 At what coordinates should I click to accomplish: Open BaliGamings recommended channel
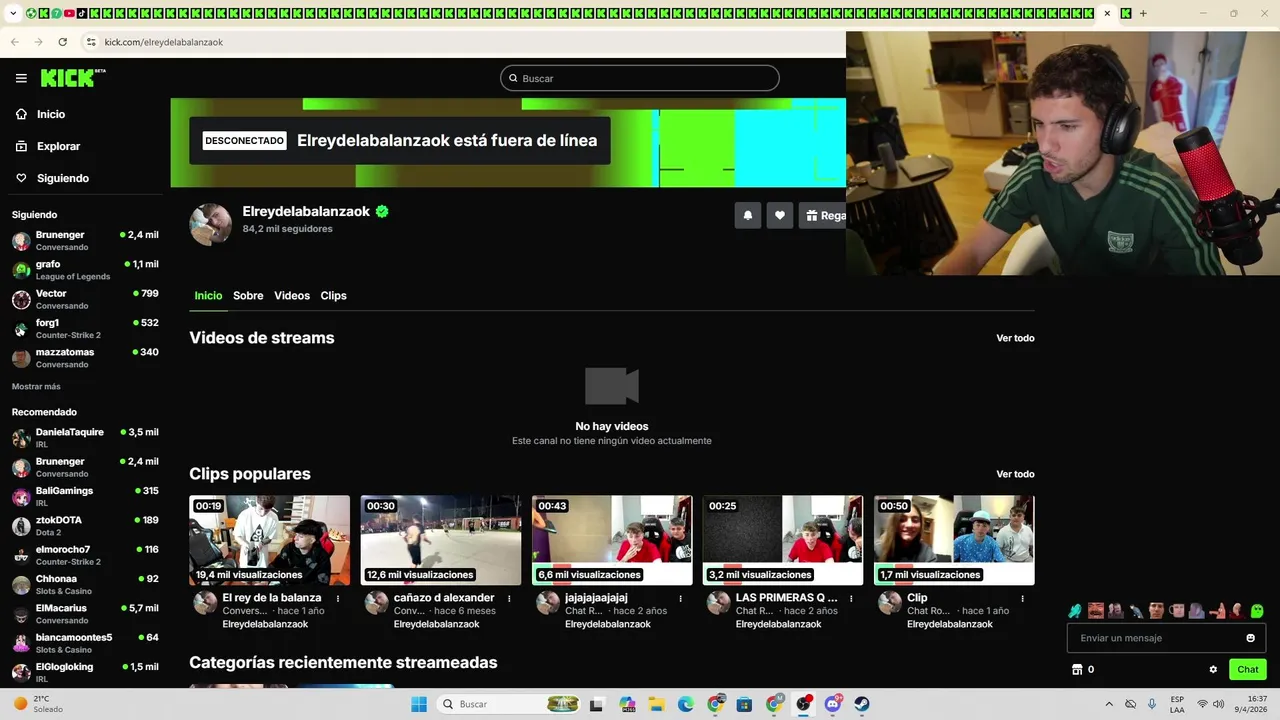click(x=85, y=497)
